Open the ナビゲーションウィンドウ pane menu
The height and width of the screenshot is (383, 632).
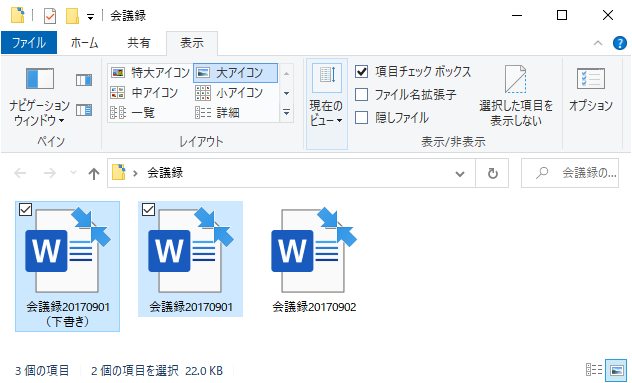click(39, 96)
